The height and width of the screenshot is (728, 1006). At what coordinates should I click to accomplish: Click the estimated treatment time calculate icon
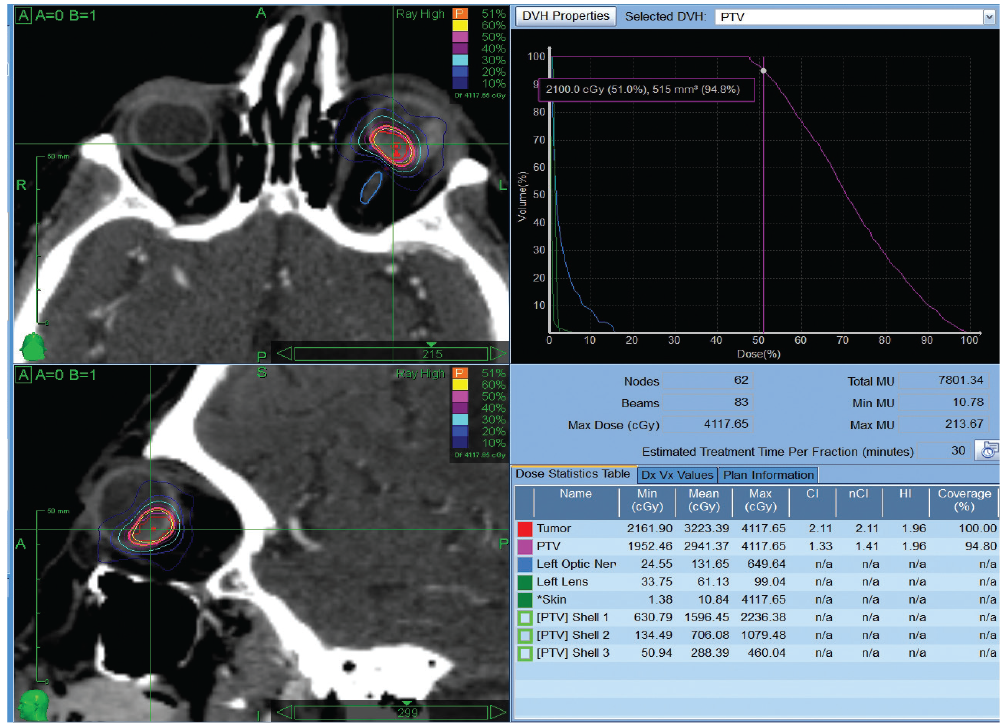click(x=987, y=450)
